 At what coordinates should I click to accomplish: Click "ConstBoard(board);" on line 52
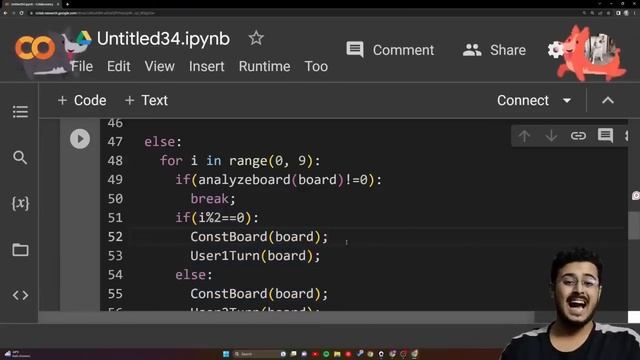(259, 237)
